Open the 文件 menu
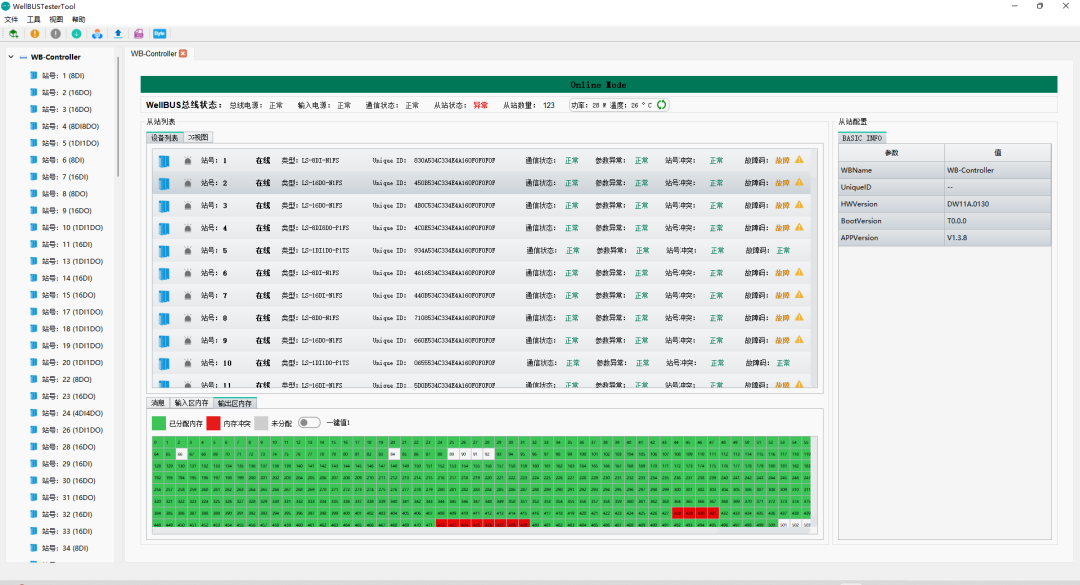The width and height of the screenshot is (1080, 585). pyautogui.click(x=12, y=19)
